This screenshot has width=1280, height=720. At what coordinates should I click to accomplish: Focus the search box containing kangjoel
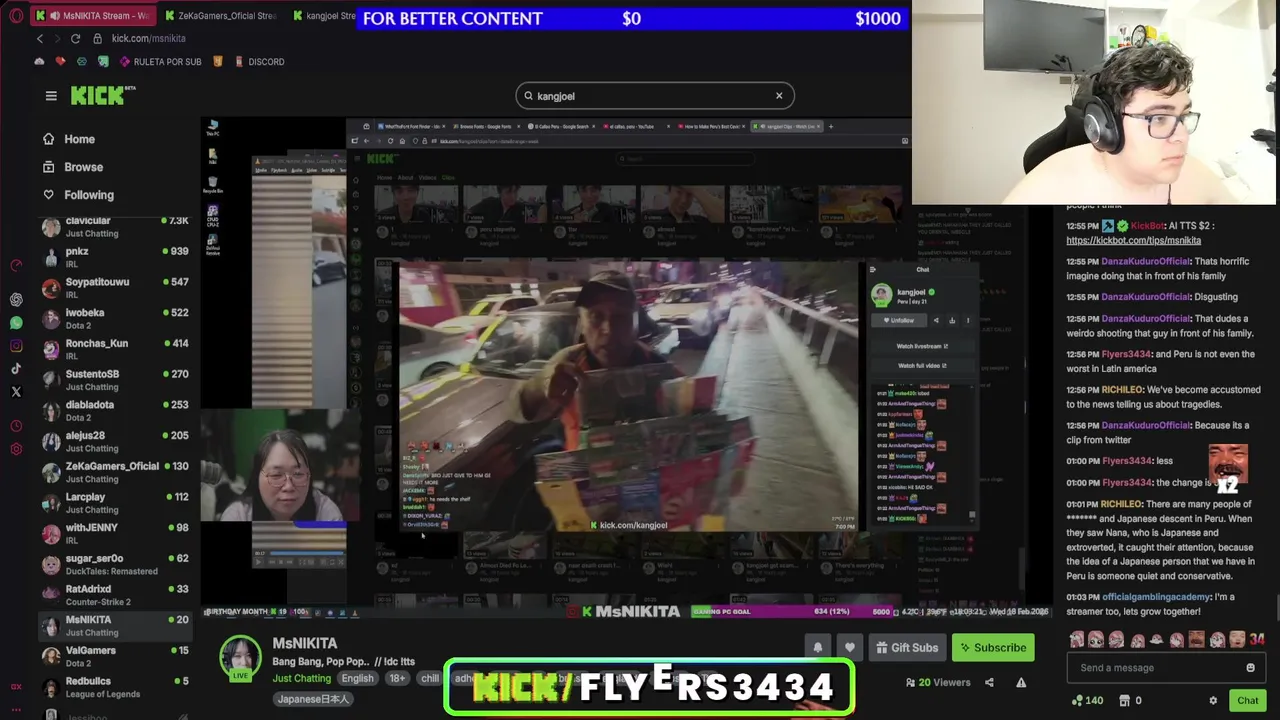point(655,96)
